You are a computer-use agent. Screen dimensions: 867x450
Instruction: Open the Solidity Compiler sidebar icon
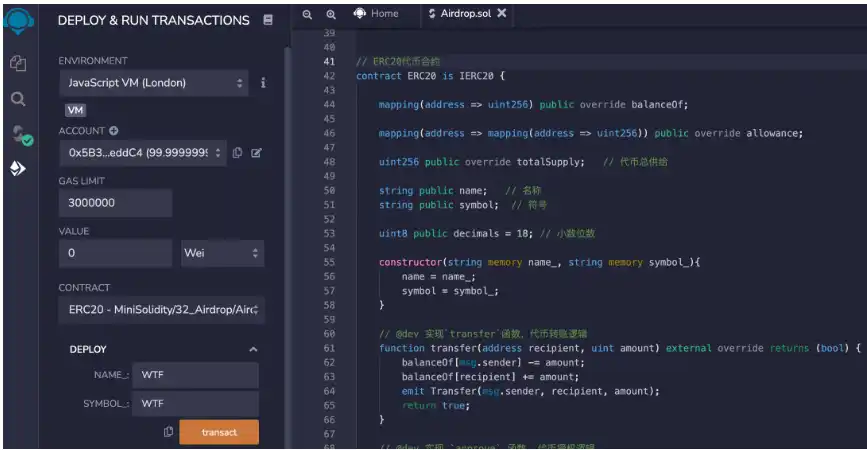click(22, 135)
